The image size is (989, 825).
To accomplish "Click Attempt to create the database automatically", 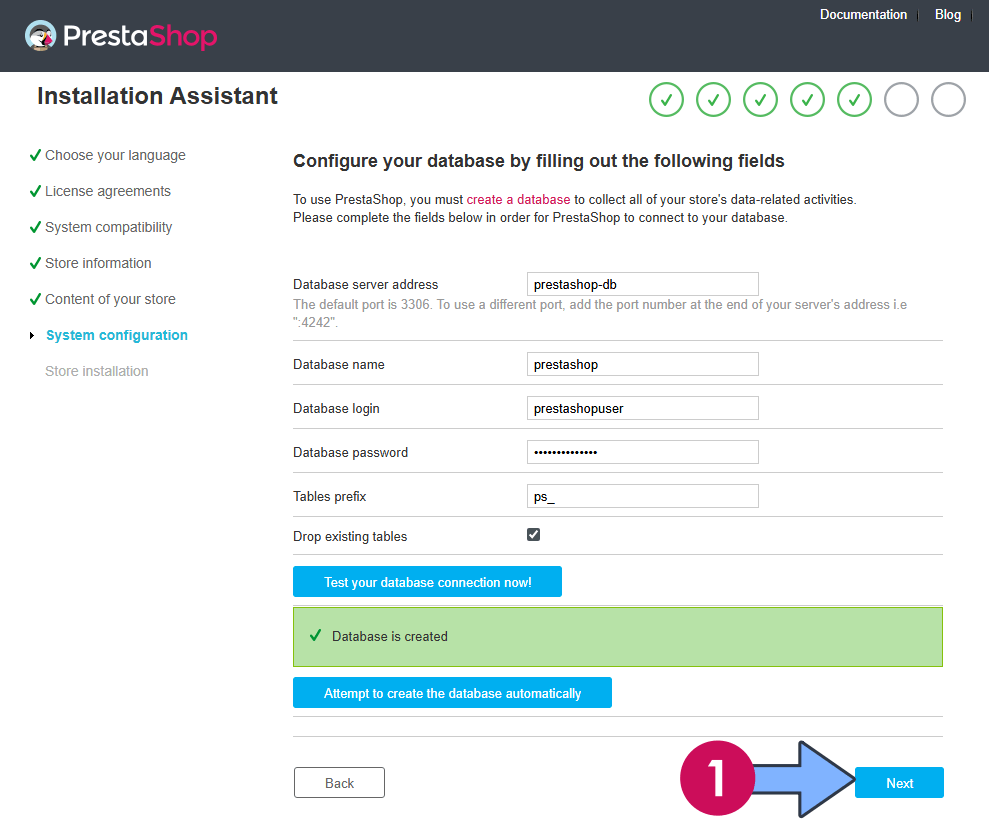I will pos(452,693).
